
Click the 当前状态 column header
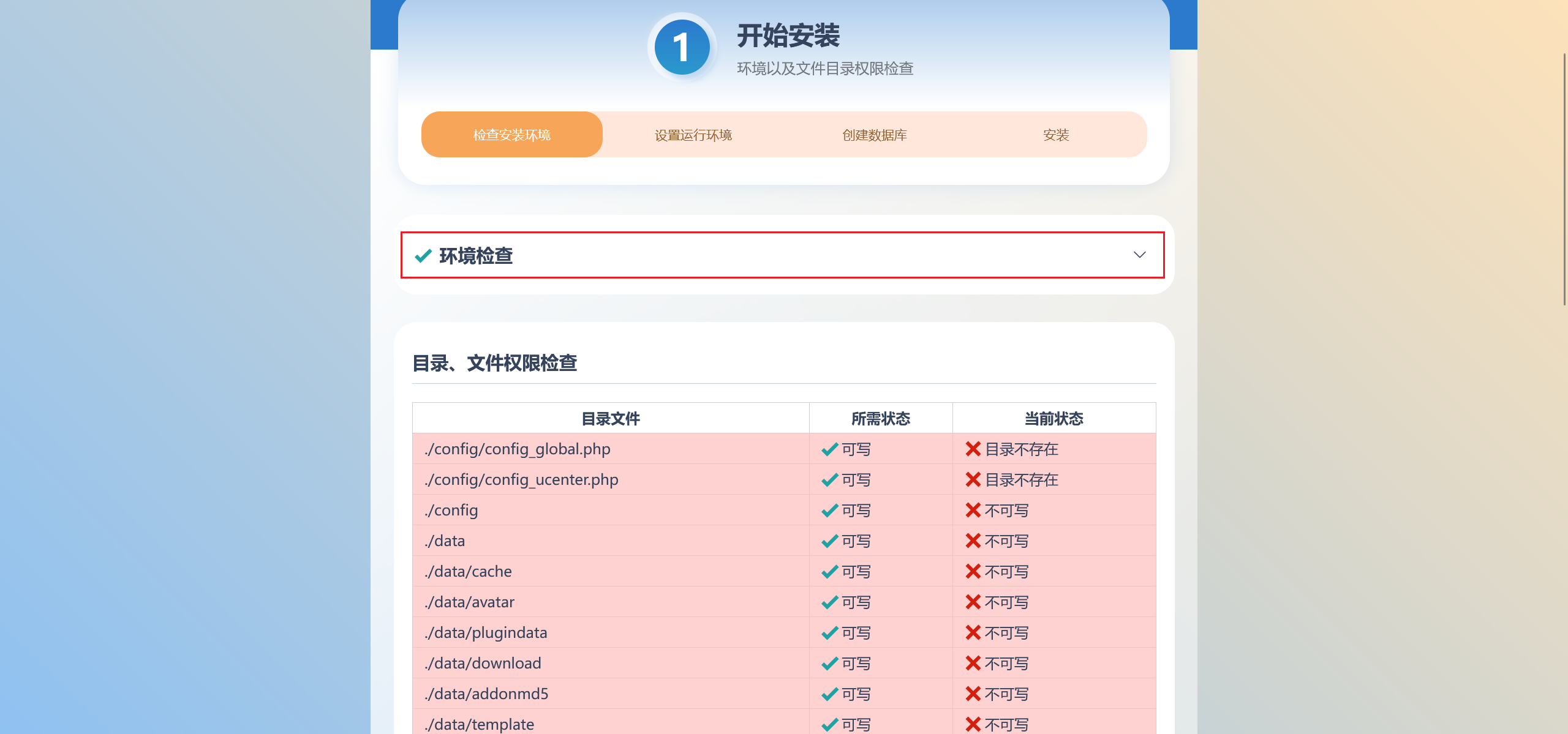click(x=1054, y=419)
